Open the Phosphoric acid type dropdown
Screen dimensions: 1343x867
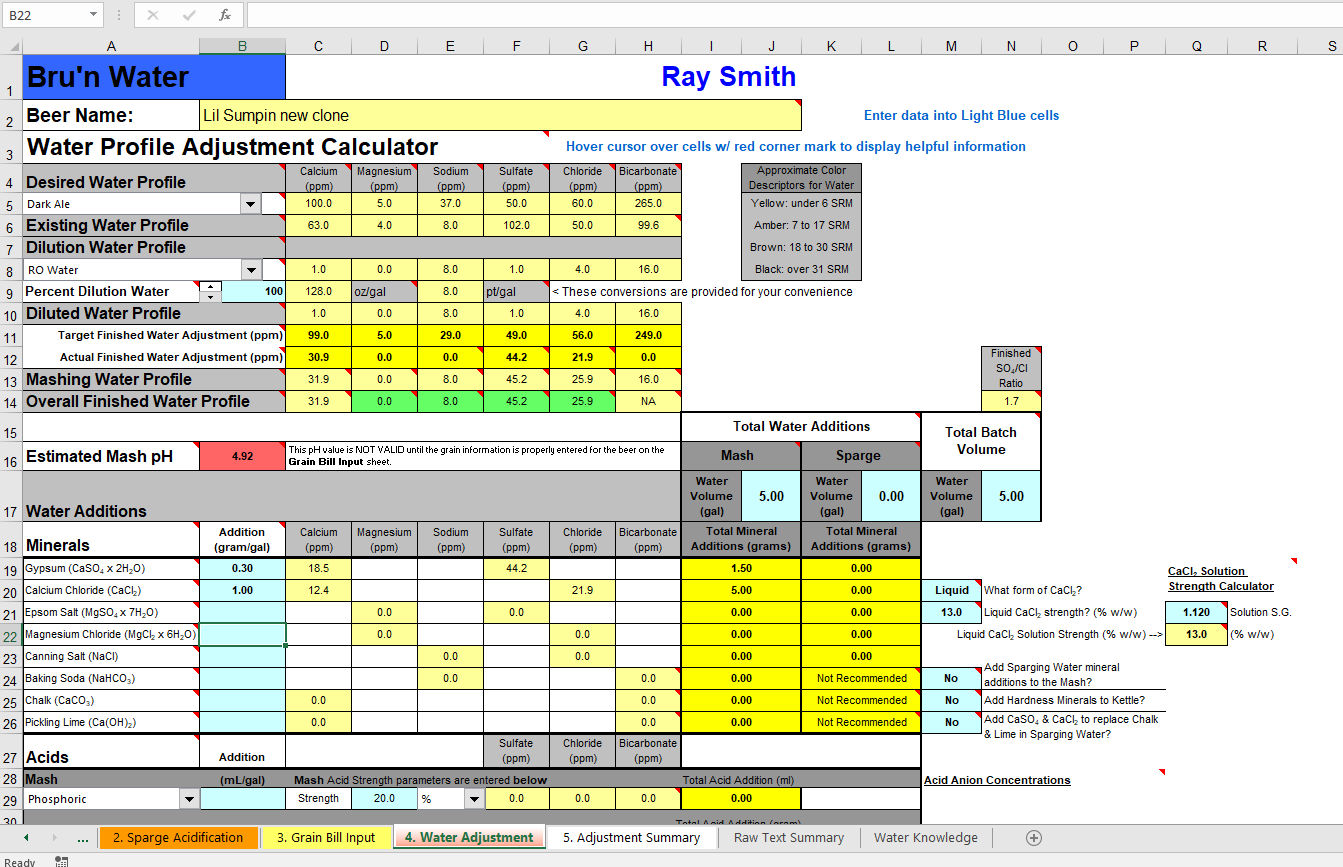[189, 799]
